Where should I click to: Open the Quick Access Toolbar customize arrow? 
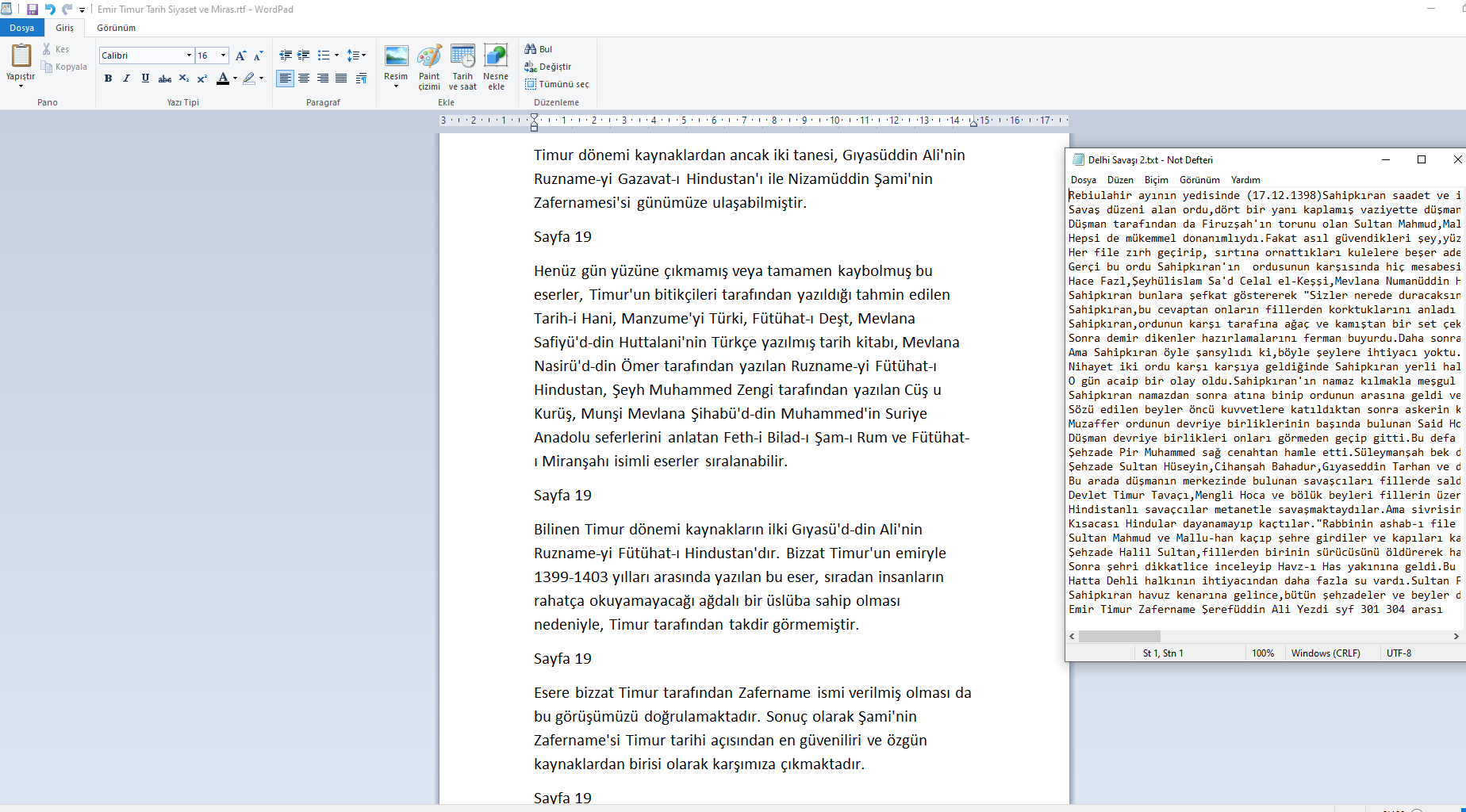point(82,10)
